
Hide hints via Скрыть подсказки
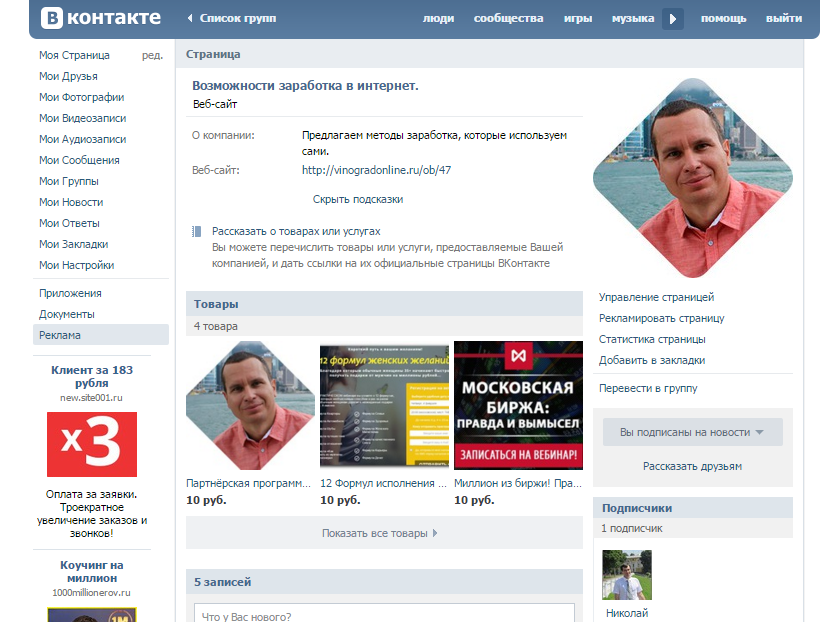[x=358, y=199]
